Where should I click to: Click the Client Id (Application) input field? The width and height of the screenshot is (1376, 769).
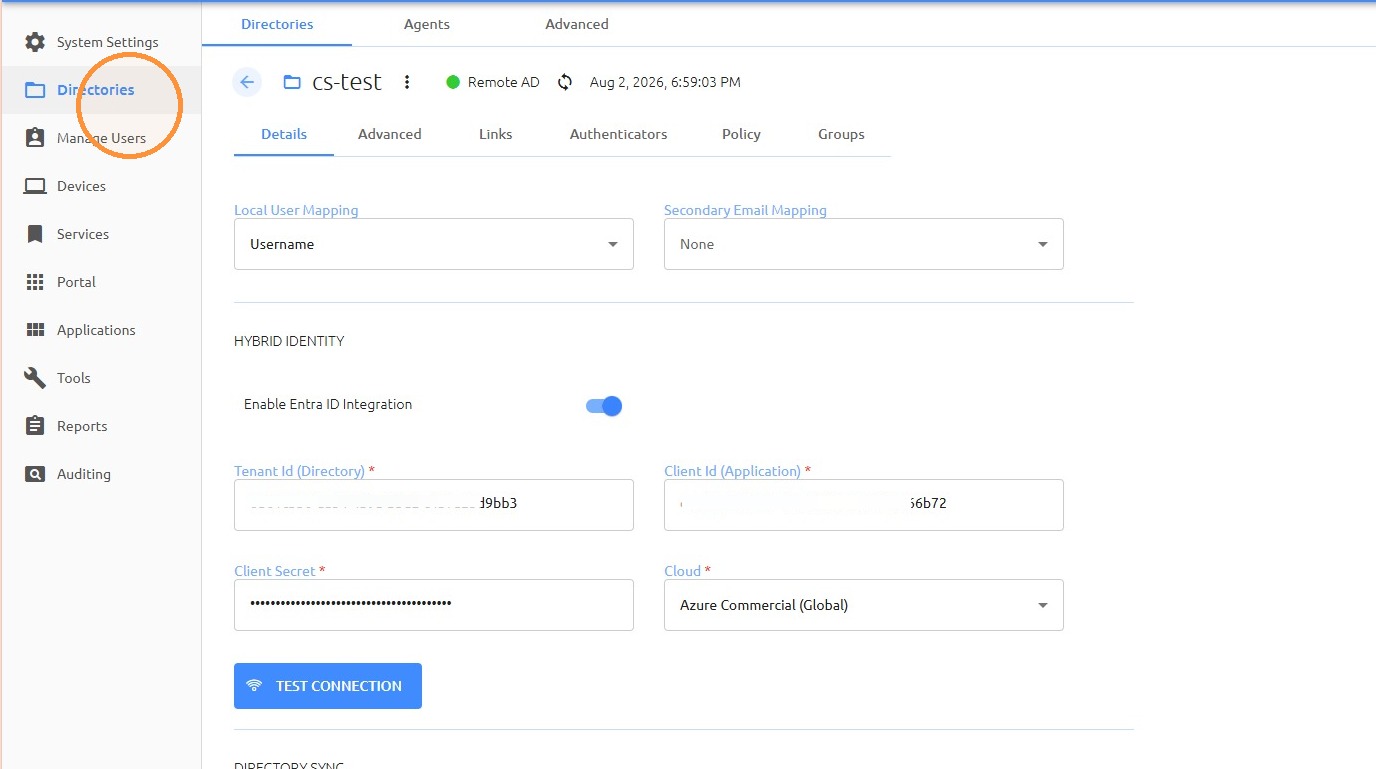click(864, 505)
